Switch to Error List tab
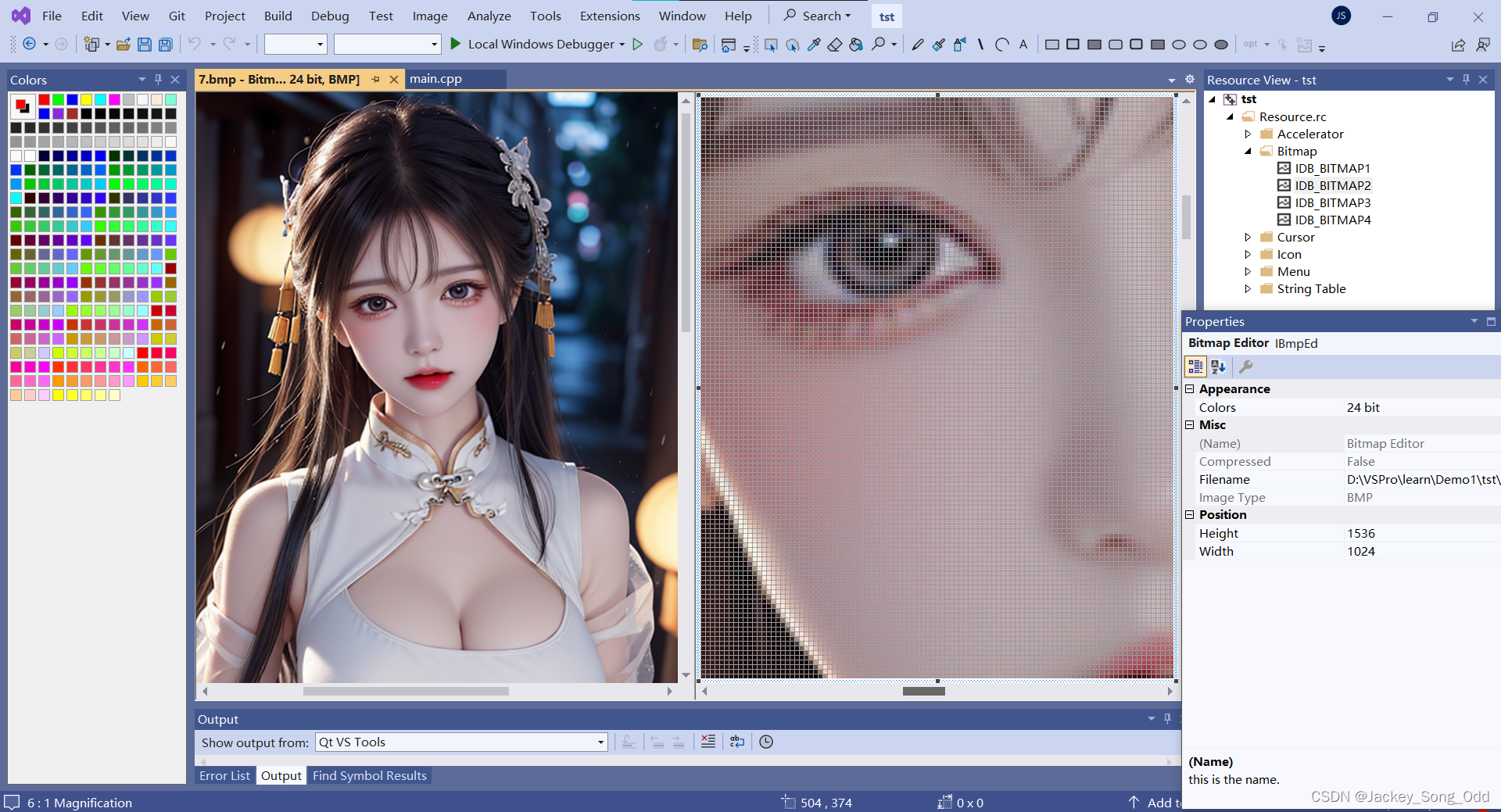The height and width of the screenshot is (812, 1501). pos(224,775)
